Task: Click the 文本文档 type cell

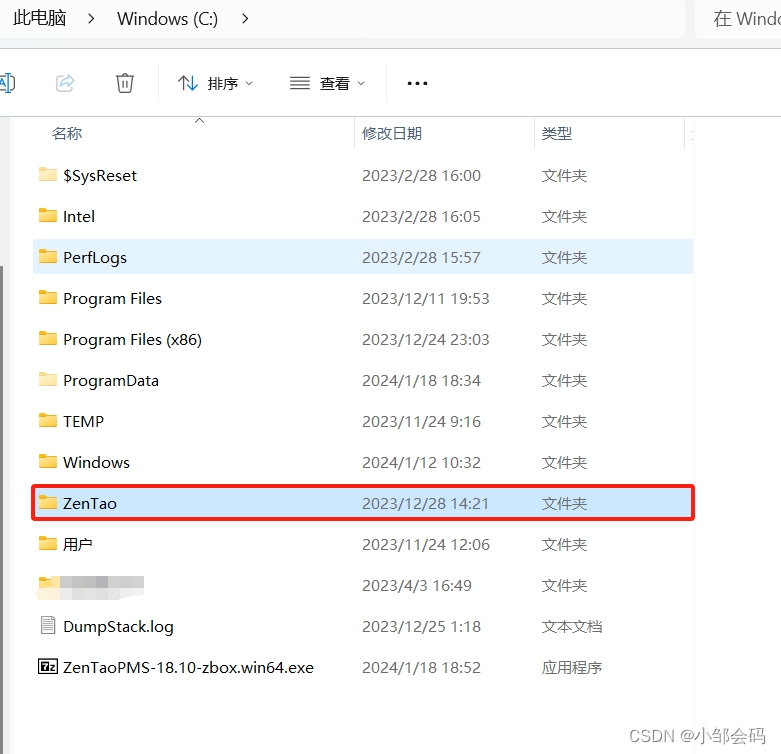Action: (x=572, y=627)
